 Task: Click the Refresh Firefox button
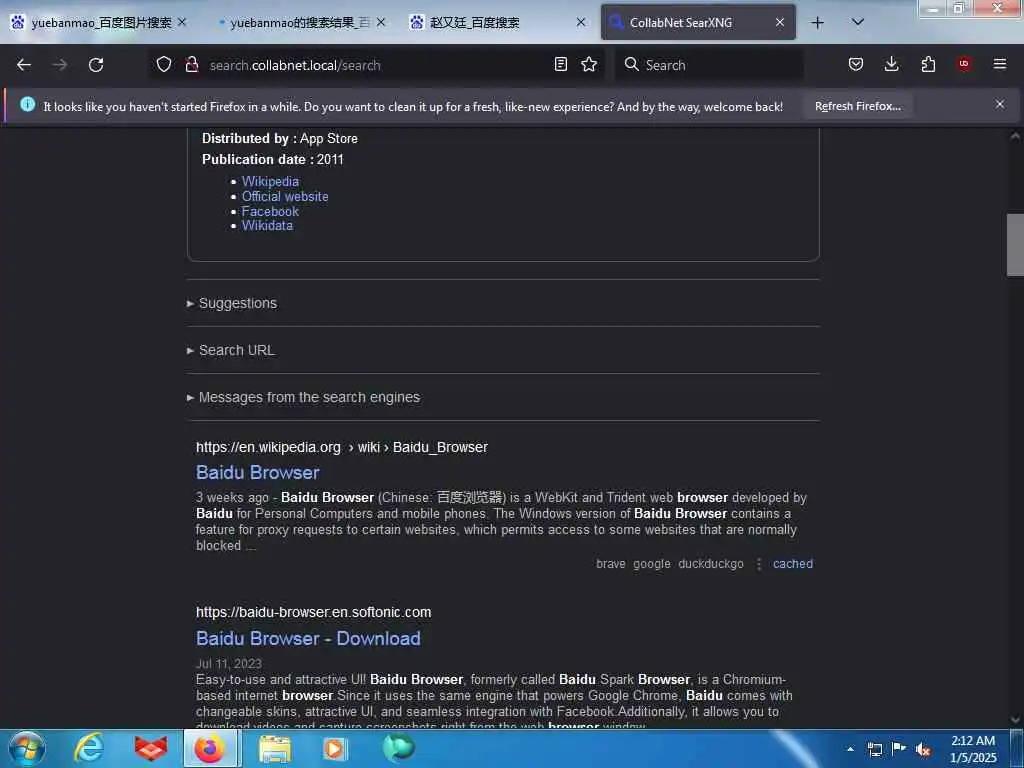(857, 106)
